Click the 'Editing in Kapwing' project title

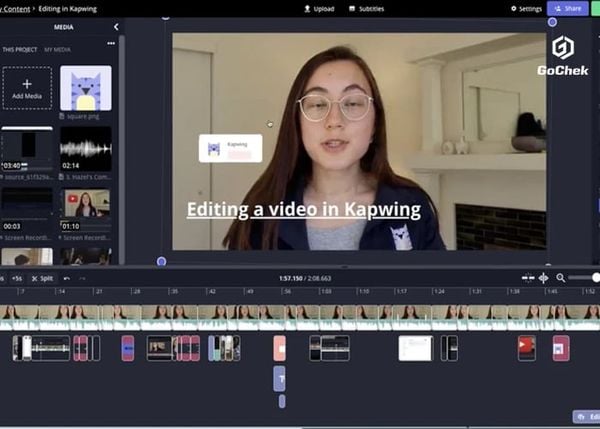pos(68,9)
